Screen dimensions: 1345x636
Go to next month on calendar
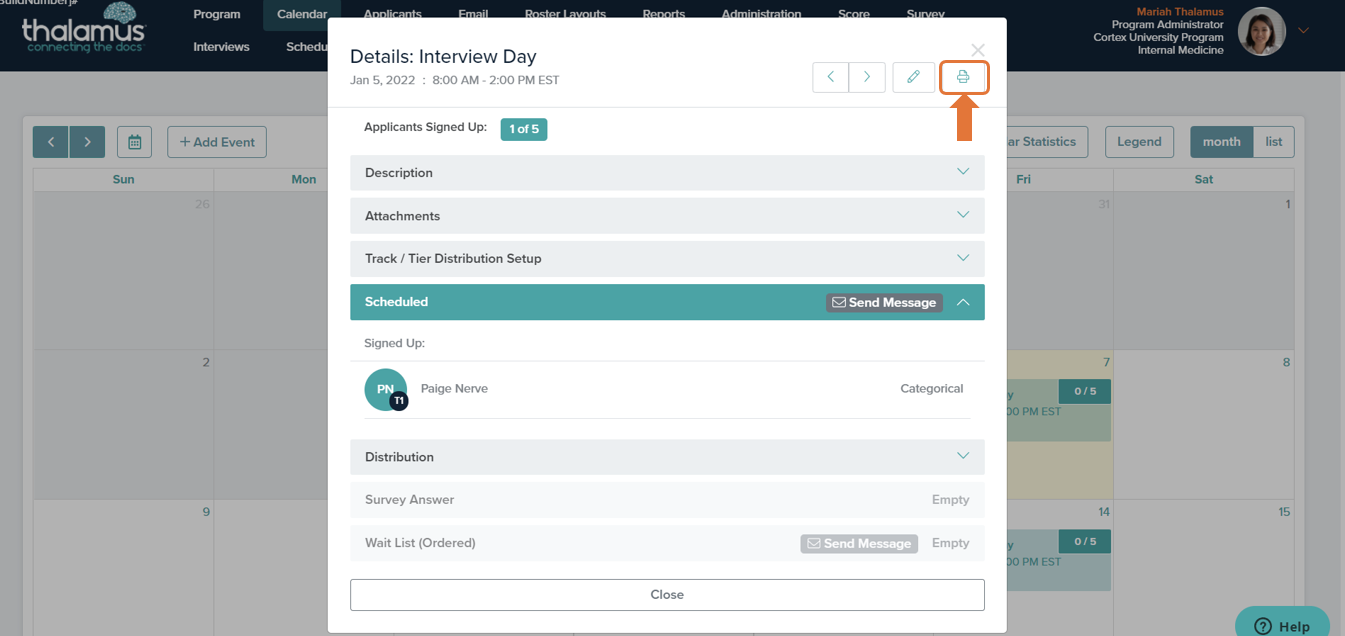(87, 142)
